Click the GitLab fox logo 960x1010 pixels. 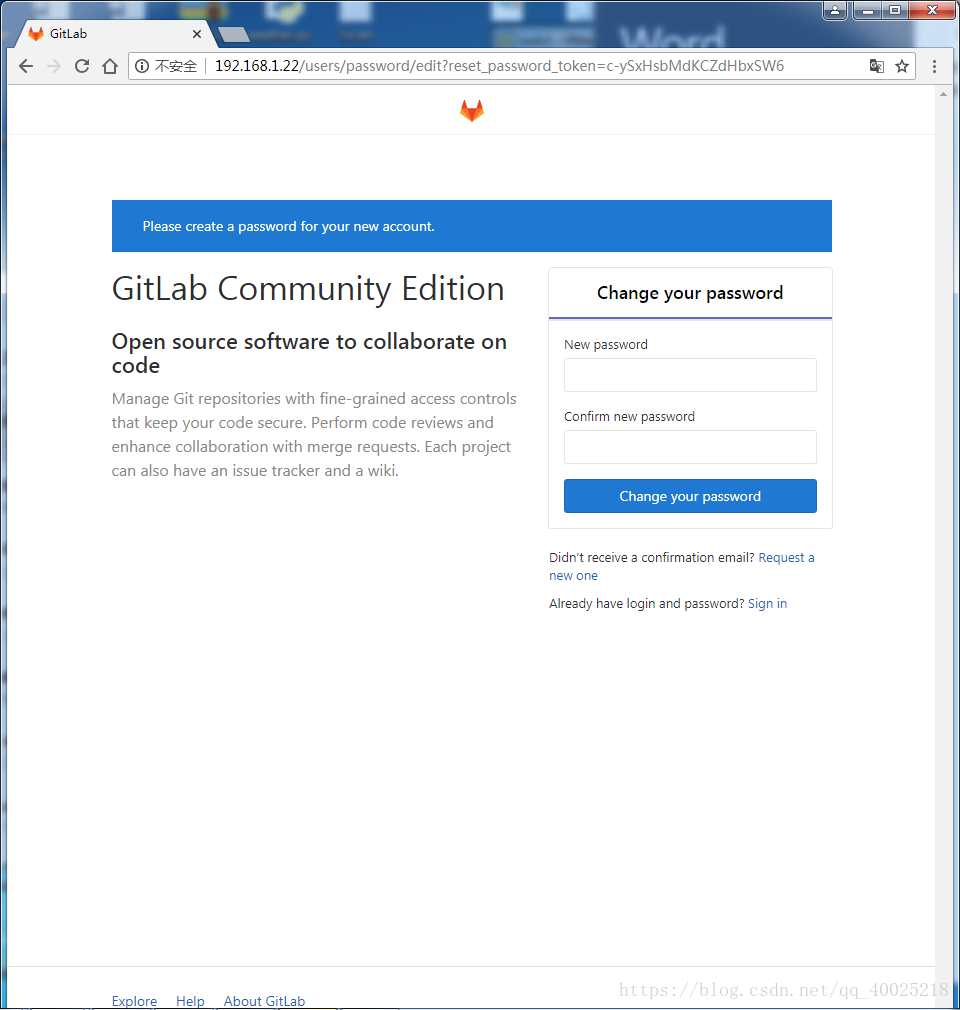[x=472, y=110]
